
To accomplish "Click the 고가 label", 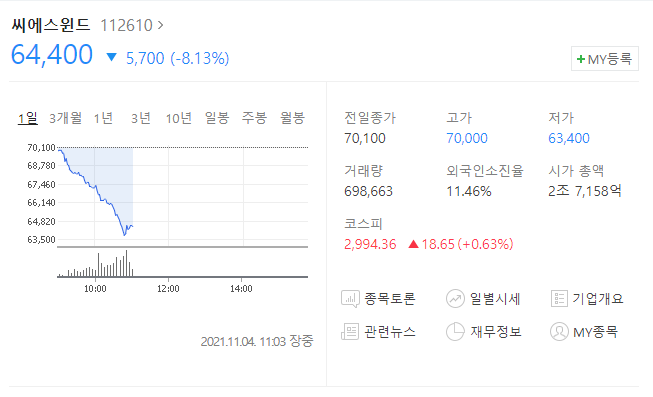I will point(459,118).
